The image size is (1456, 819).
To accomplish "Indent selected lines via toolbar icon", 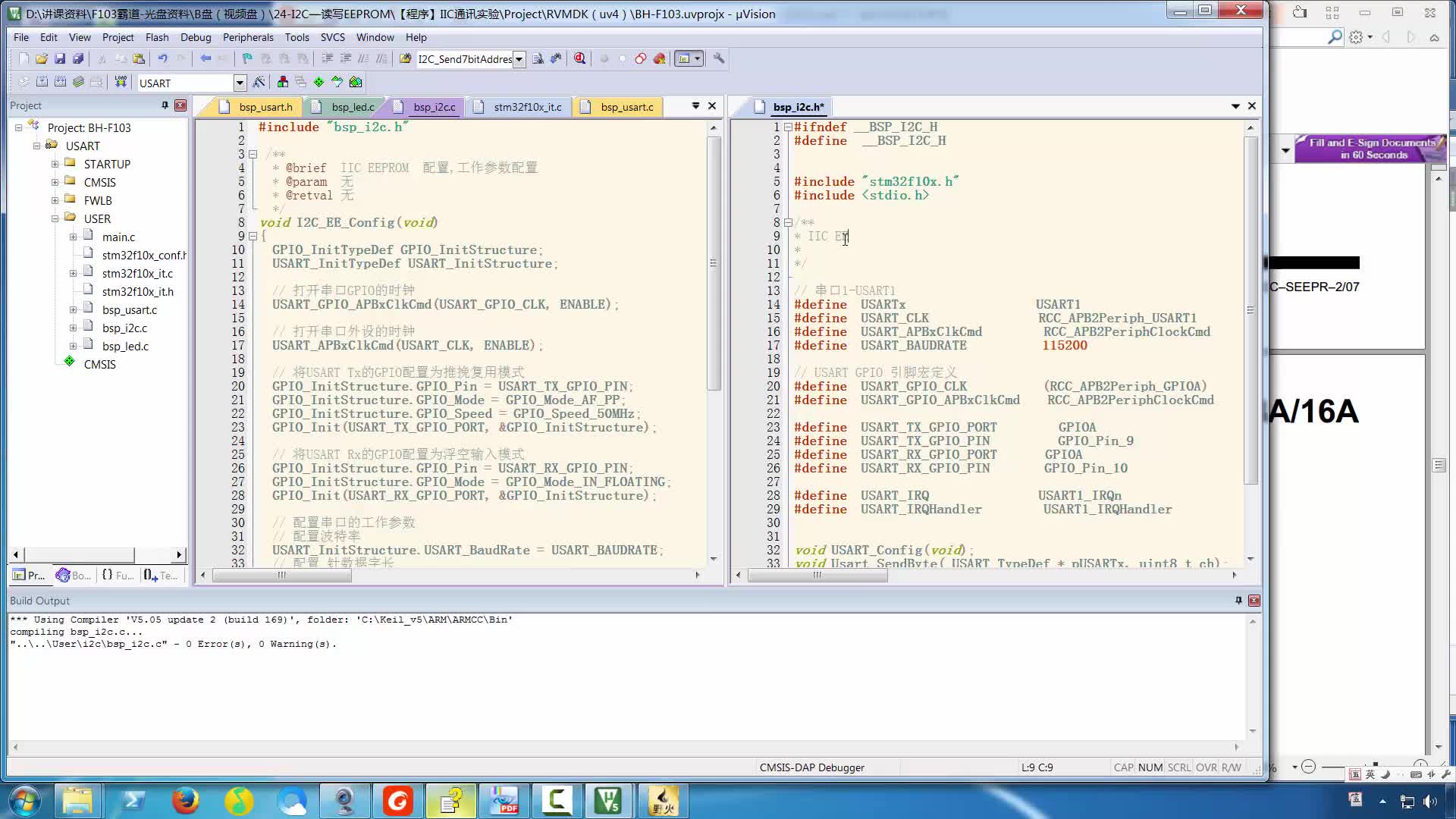I will coord(327,58).
